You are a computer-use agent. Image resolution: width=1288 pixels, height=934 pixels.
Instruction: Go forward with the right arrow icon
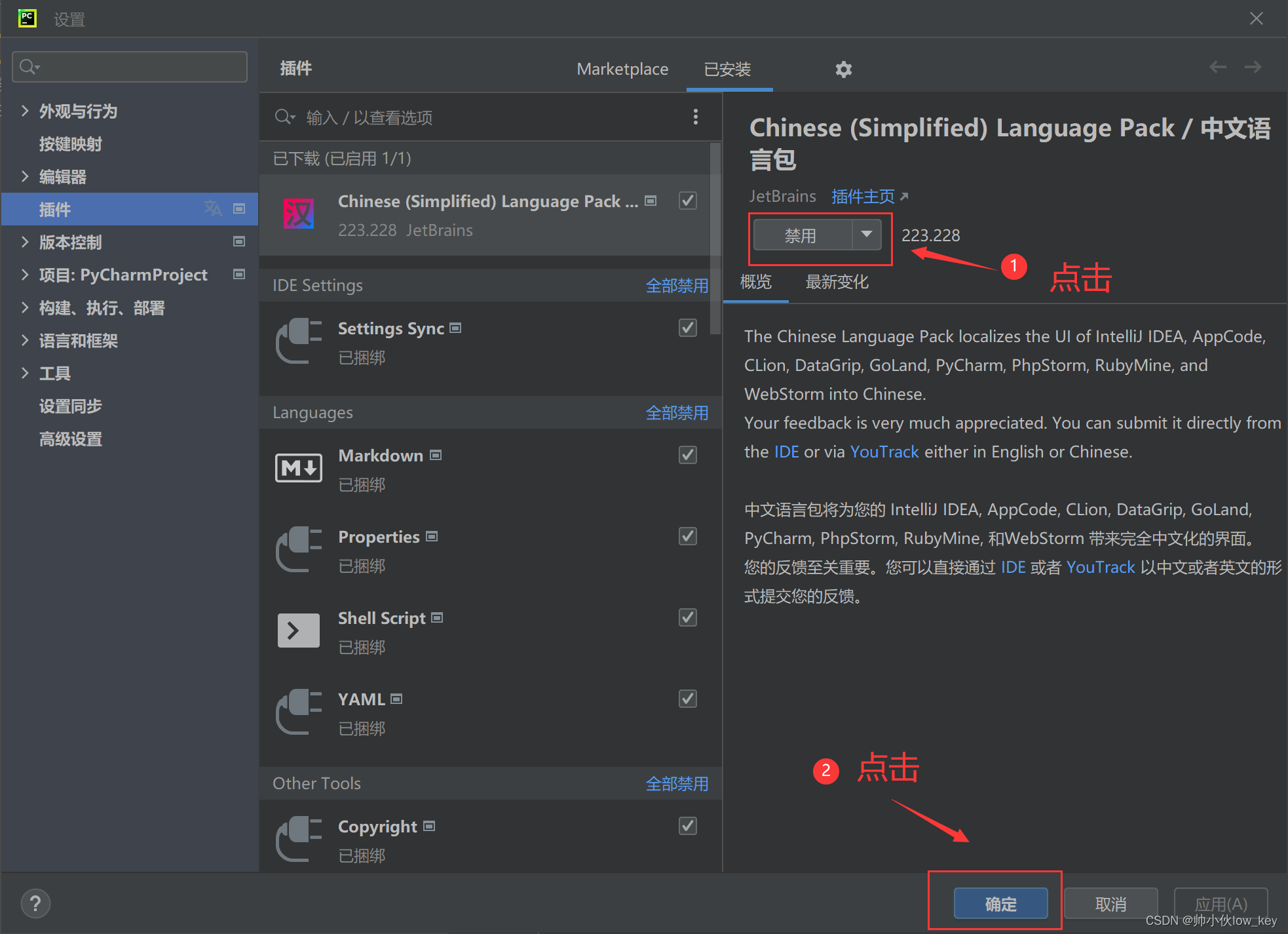[1253, 67]
